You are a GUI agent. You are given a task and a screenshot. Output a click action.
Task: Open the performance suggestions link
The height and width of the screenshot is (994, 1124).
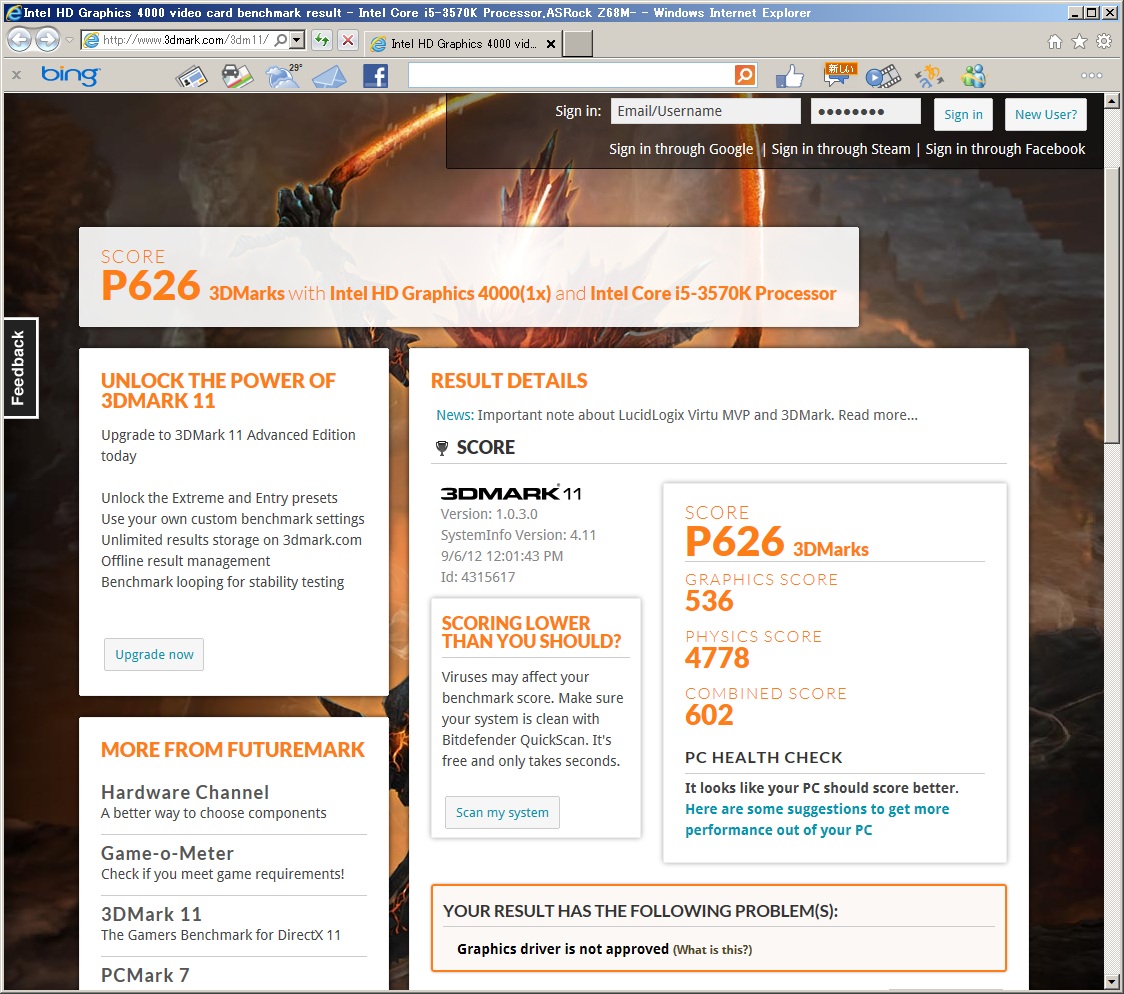(816, 819)
